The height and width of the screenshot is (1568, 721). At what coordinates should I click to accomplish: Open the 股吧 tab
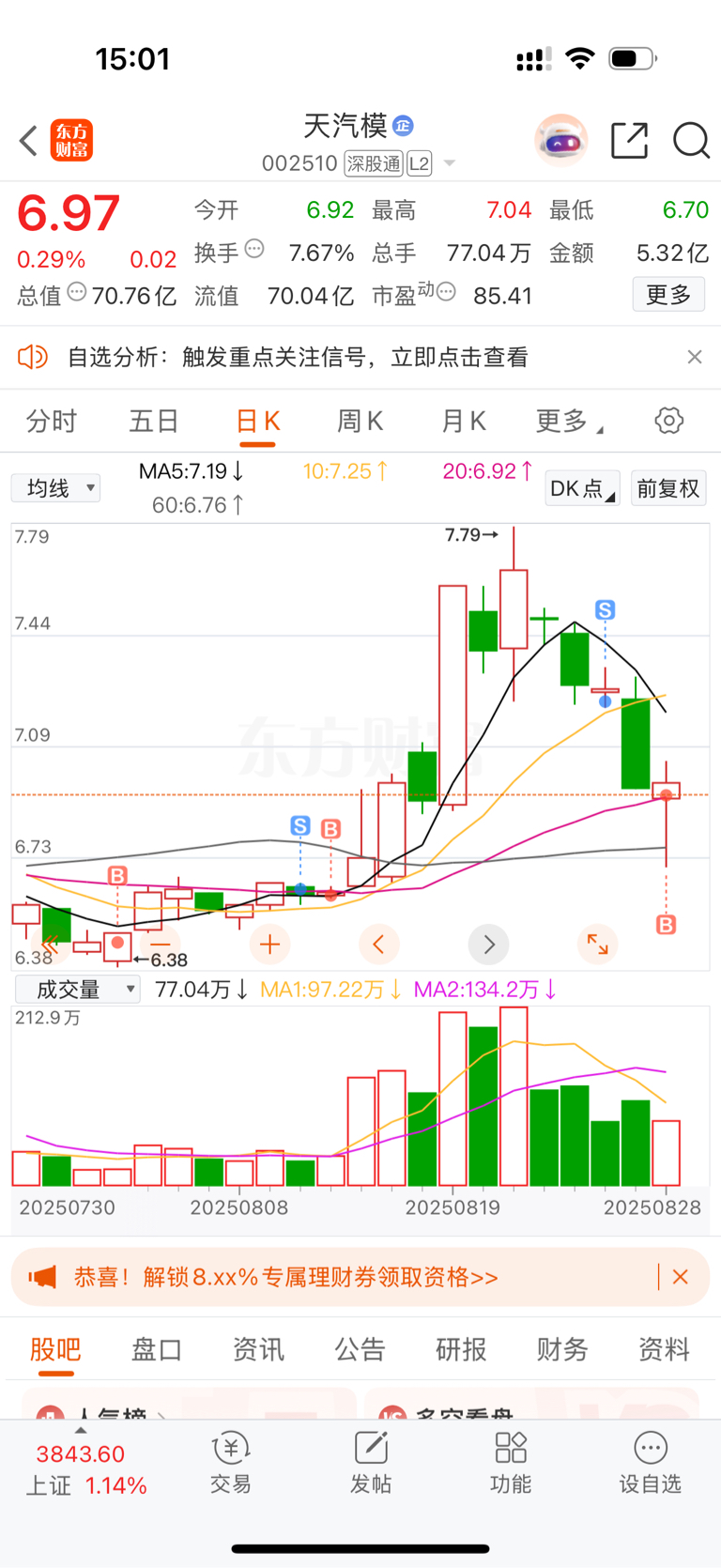55,1349
